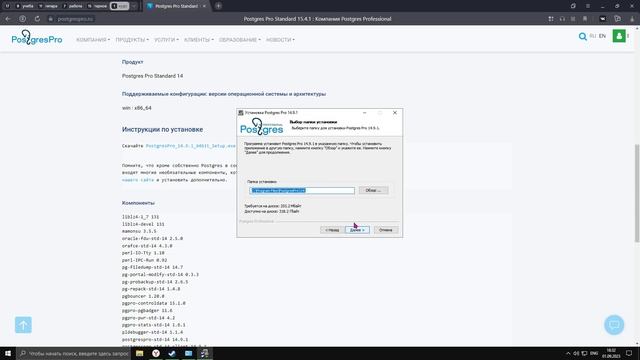The height and width of the screenshot is (360, 640).
Task: Click the headphones icon in browser toolbar
Action: click(x=562, y=19)
